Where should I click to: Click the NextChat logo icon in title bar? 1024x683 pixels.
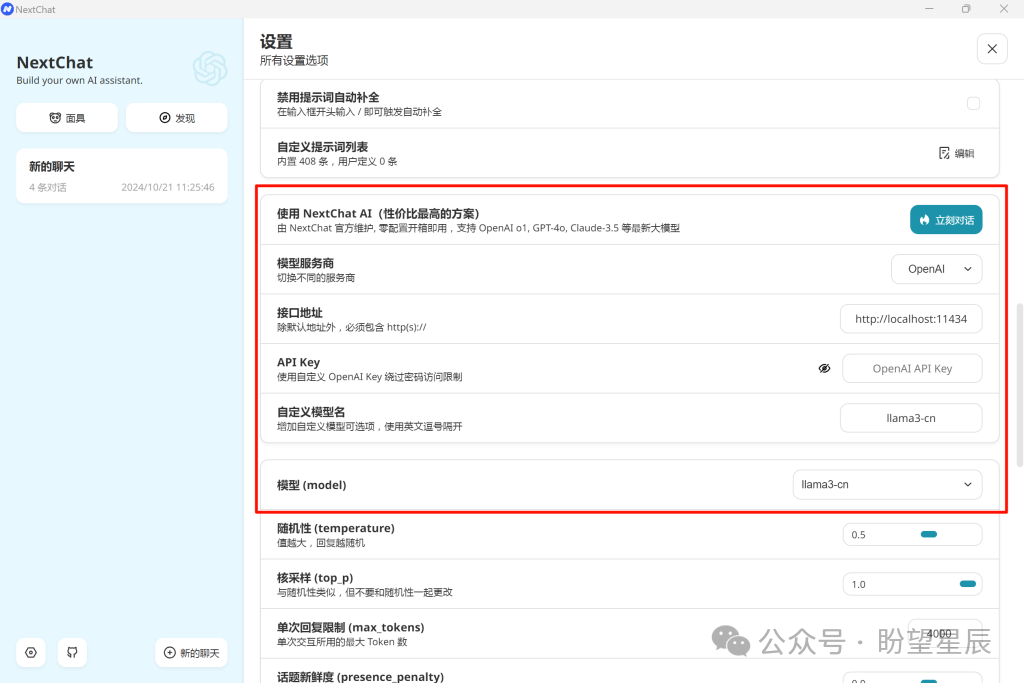[x=7, y=9]
